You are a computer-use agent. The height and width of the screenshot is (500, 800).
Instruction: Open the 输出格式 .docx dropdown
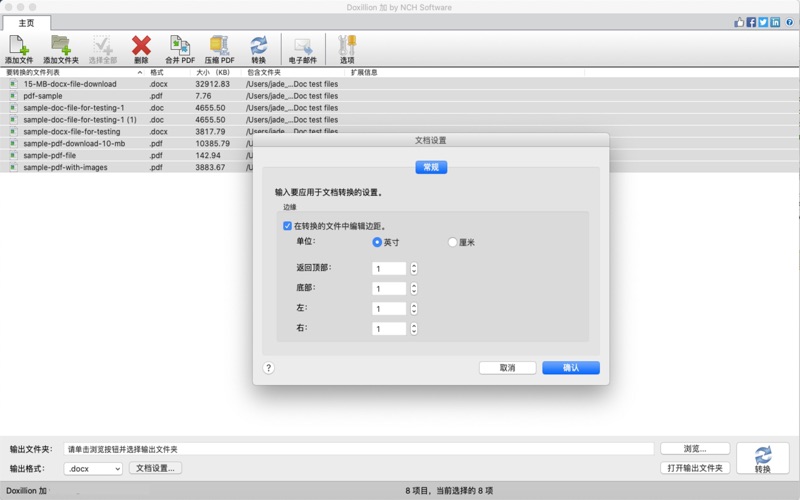tap(93, 468)
